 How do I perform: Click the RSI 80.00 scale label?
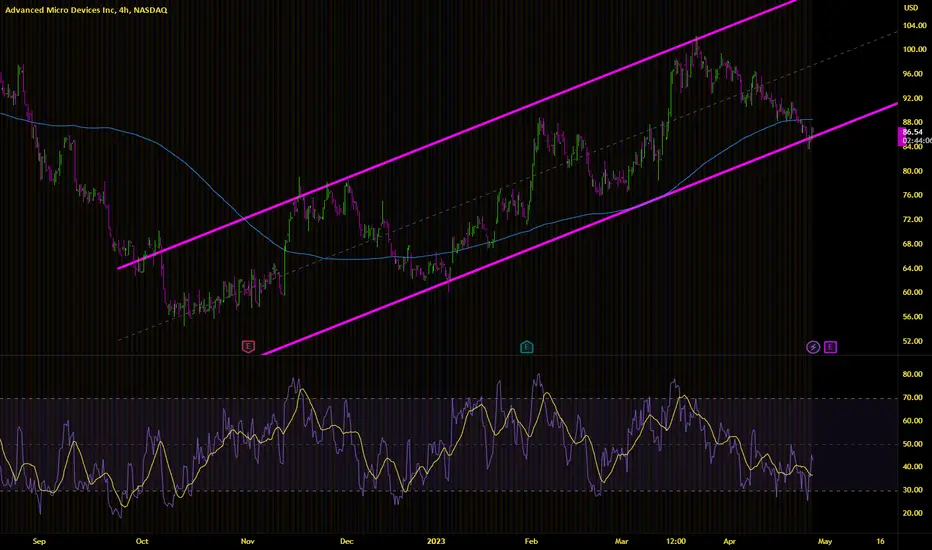pyautogui.click(x=912, y=374)
